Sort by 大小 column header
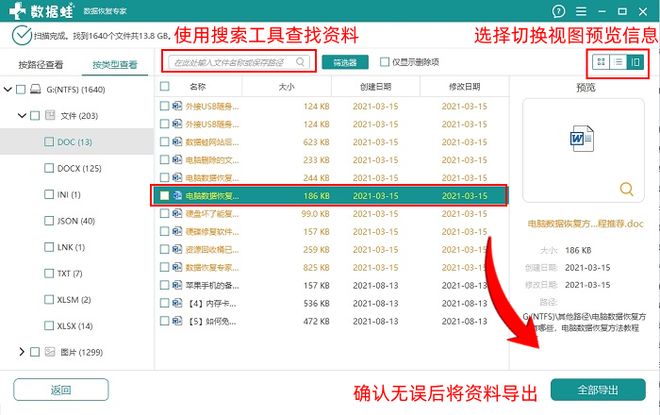This screenshot has height=415, width=660. pyautogui.click(x=286, y=87)
